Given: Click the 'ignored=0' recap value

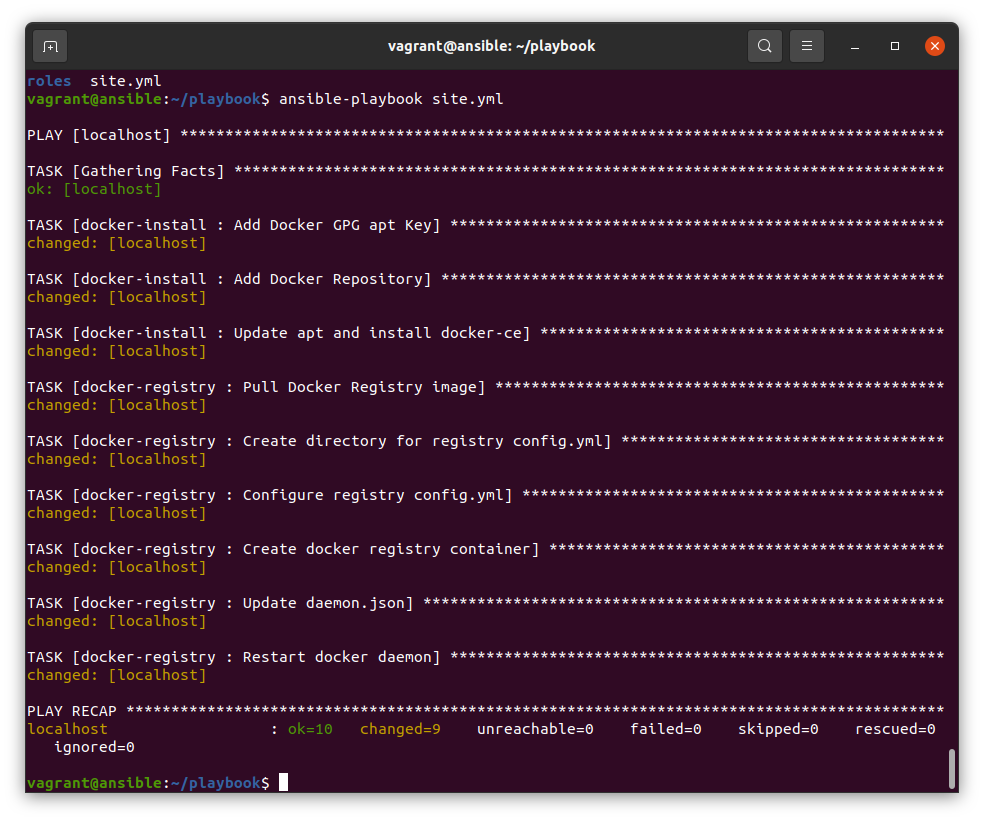Looking at the screenshot, I should tap(94, 747).
